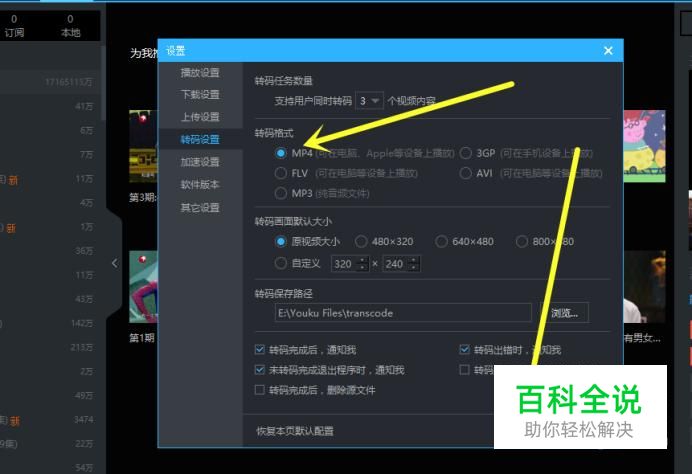Select the 3GP format radio button
The height and width of the screenshot is (474, 692).
[x=465, y=153]
